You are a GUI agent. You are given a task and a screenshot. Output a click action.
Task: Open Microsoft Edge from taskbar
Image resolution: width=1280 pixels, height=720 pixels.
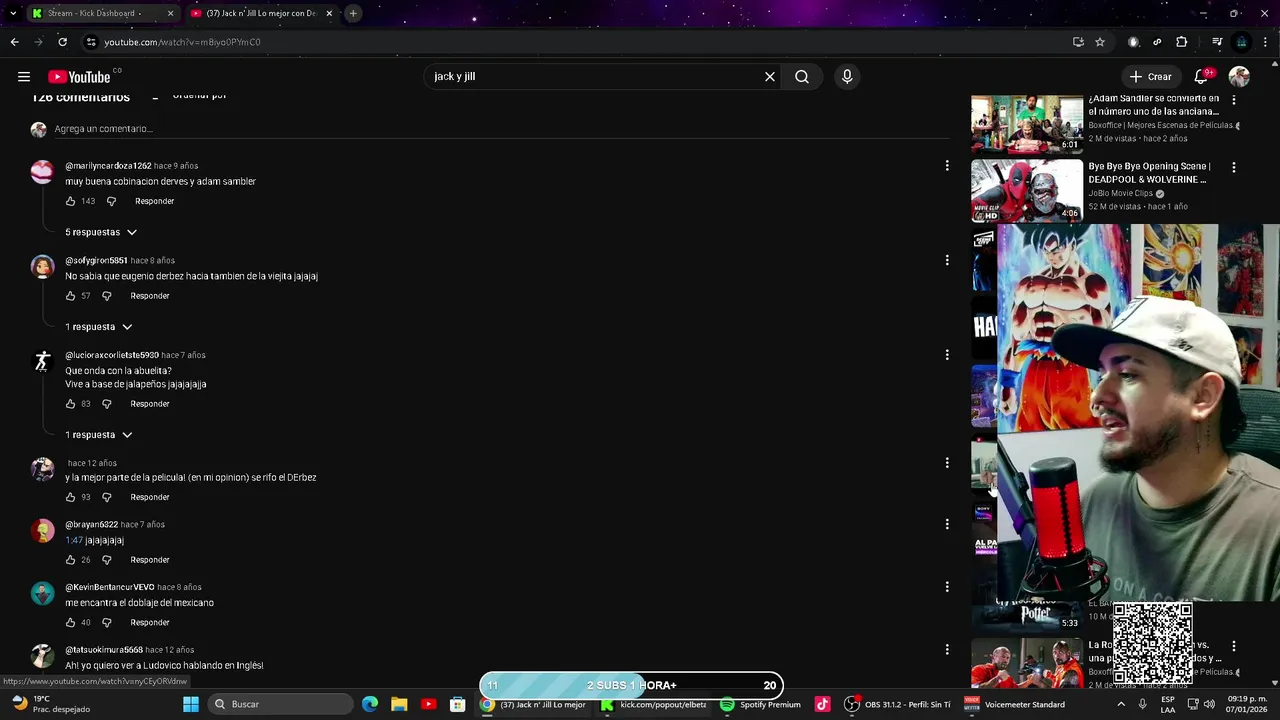(370, 704)
